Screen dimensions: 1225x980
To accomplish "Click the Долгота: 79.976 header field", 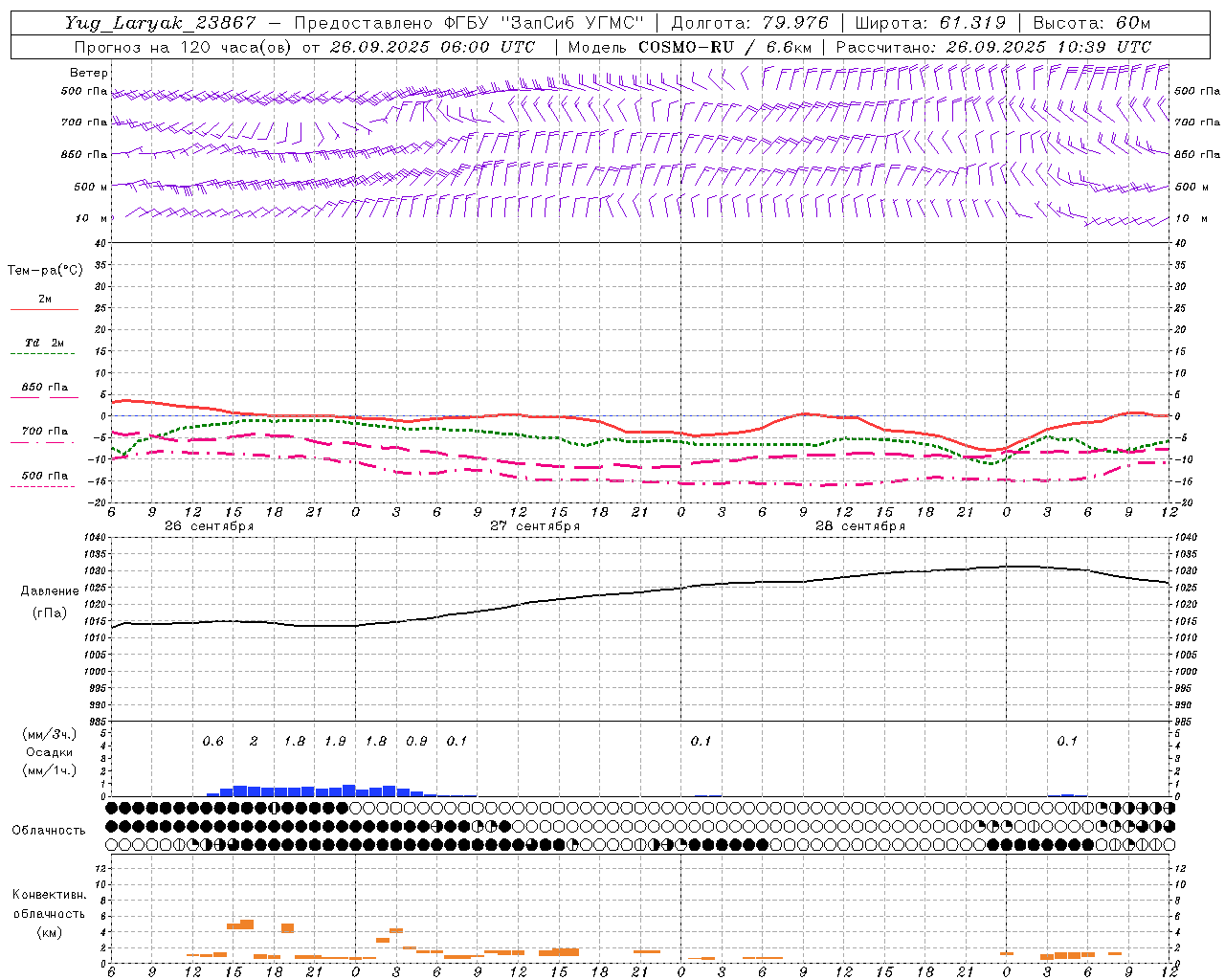I will 750,23.
